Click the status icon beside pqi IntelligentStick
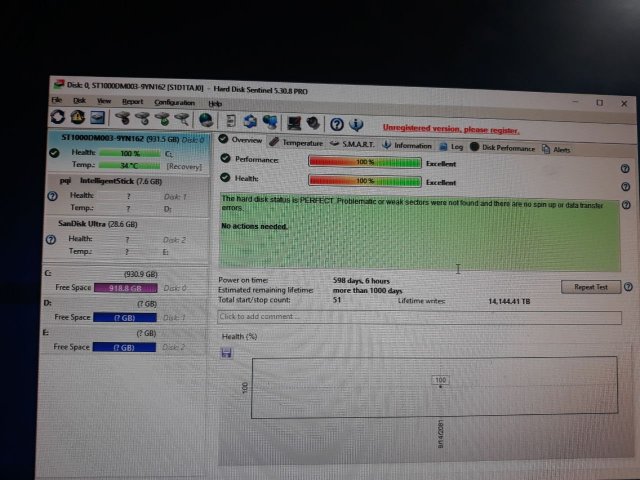This screenshot has height=480, width=640. (52, 196)
